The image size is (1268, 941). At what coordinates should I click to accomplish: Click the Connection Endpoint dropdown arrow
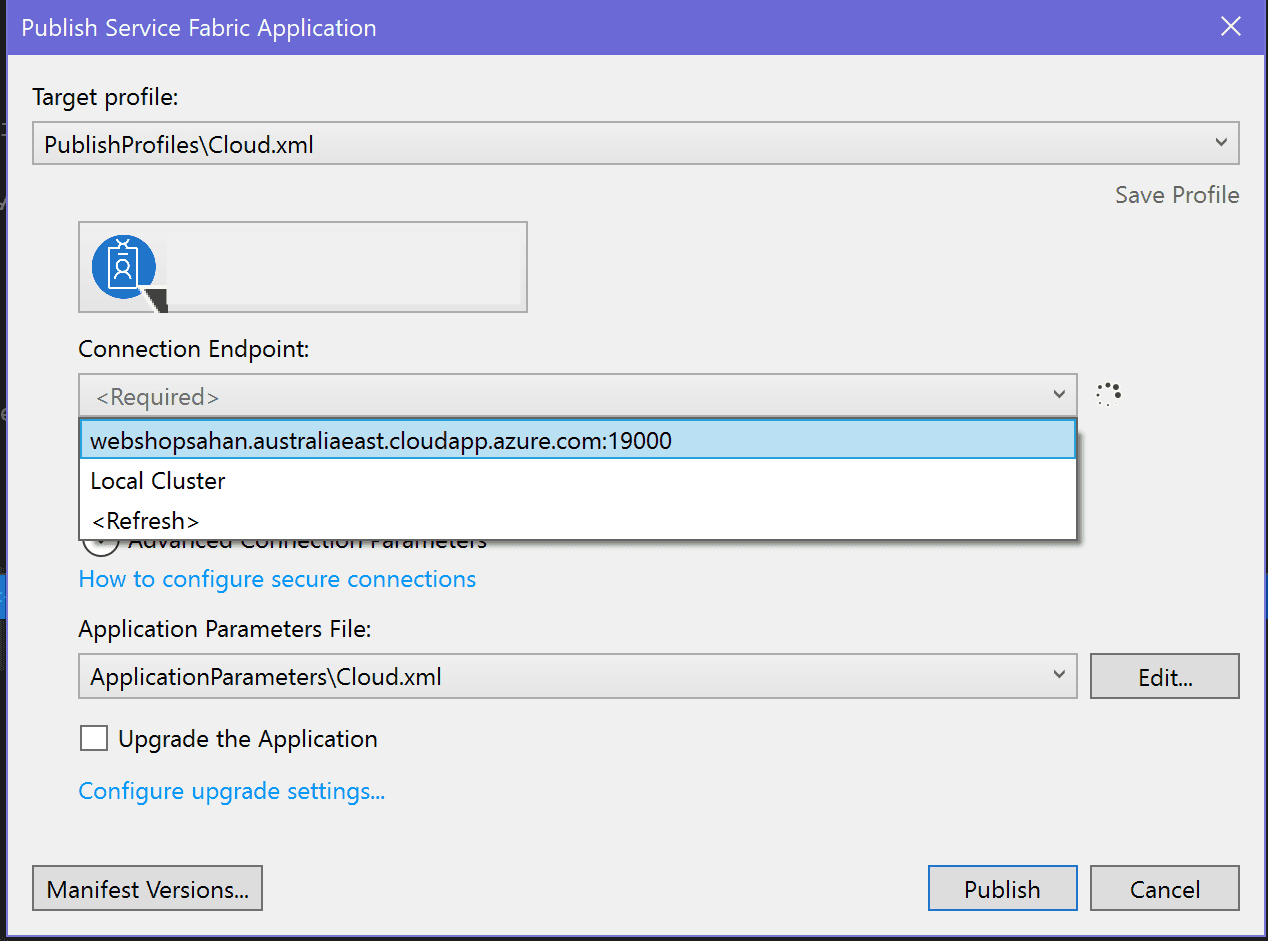click(x=1059, y=396)
